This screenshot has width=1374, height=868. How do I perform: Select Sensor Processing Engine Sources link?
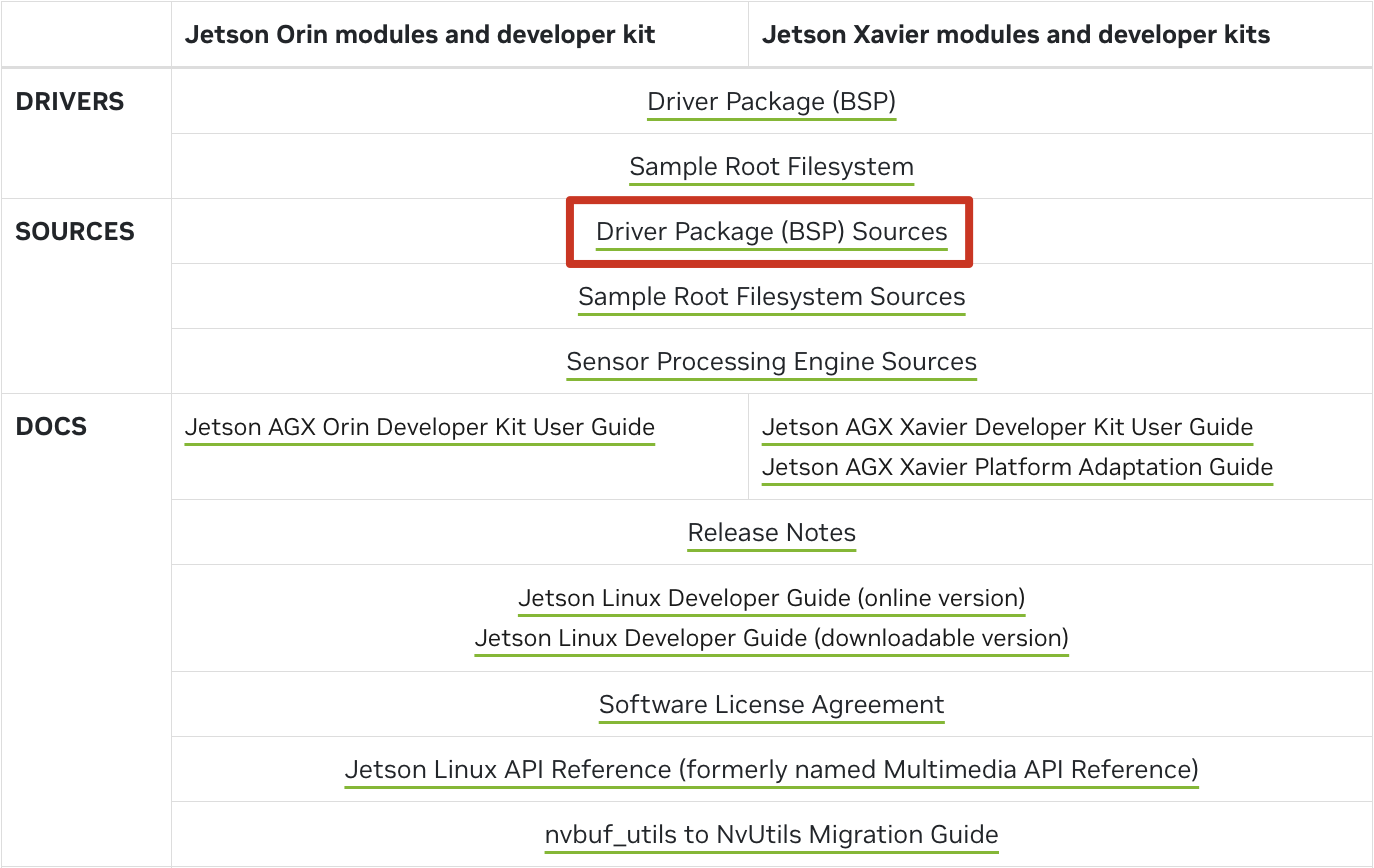pos(771,362)
